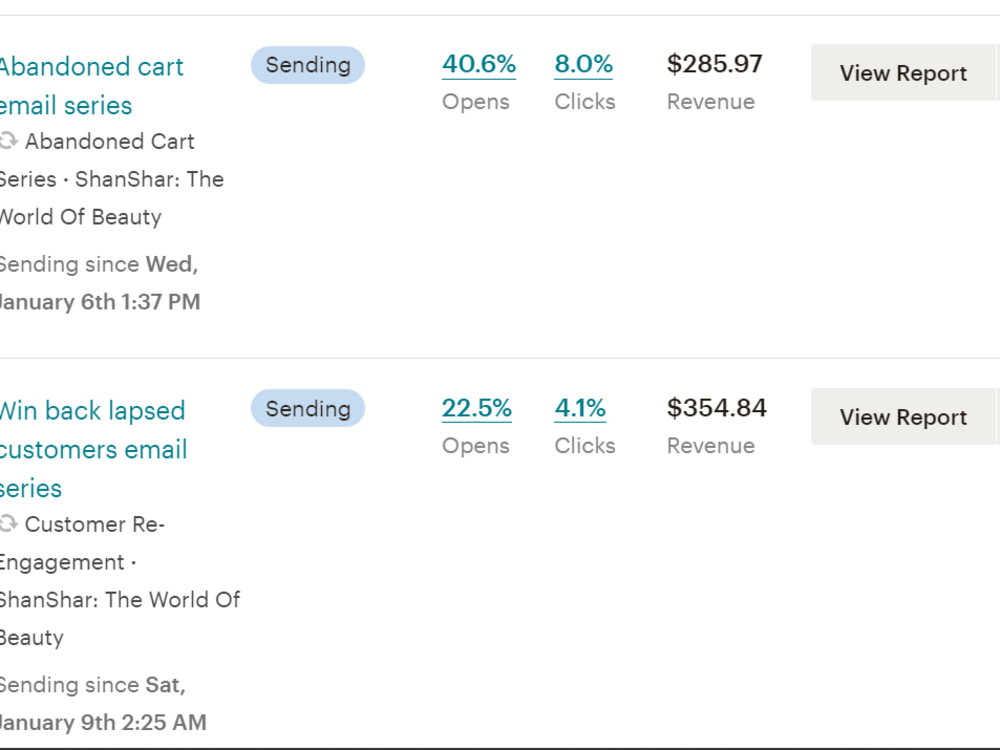This screenshot has width=1000, height=750.
Task: Click the automation icon beside Abandoned Cart
Action: (x=8, y=140)
